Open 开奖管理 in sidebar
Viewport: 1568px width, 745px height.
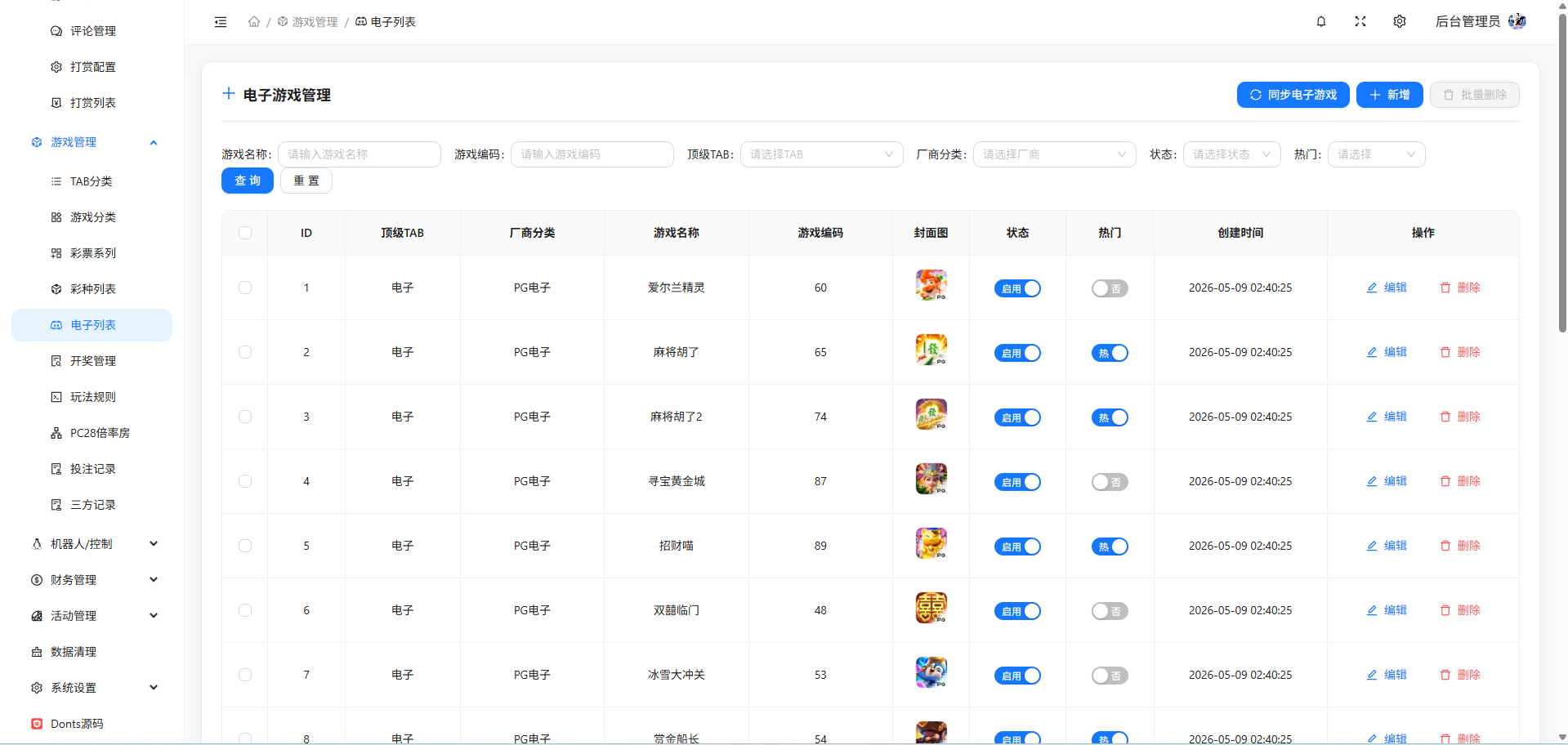point(92,361)
